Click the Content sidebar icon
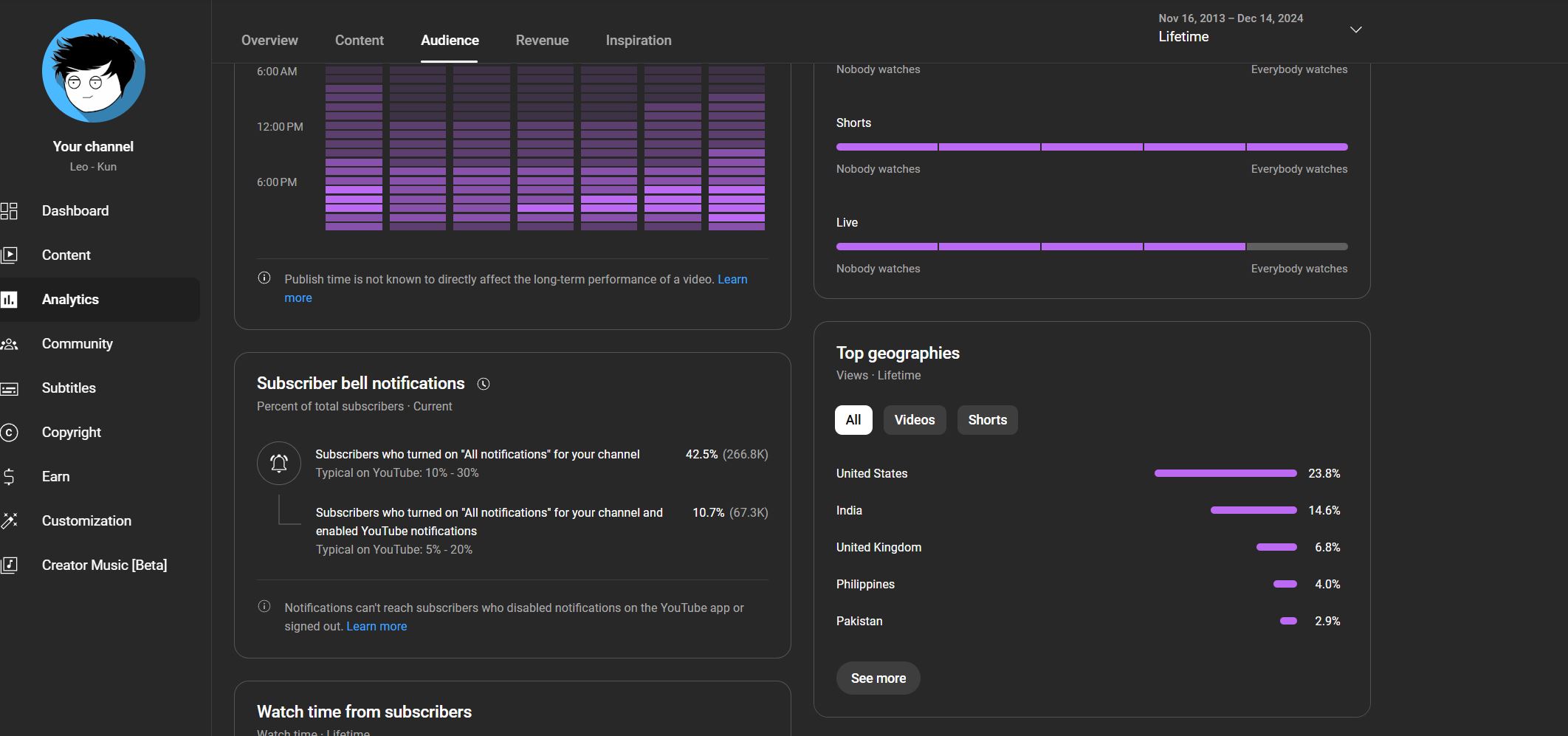The image size is (1568, 736). [10, 255]
